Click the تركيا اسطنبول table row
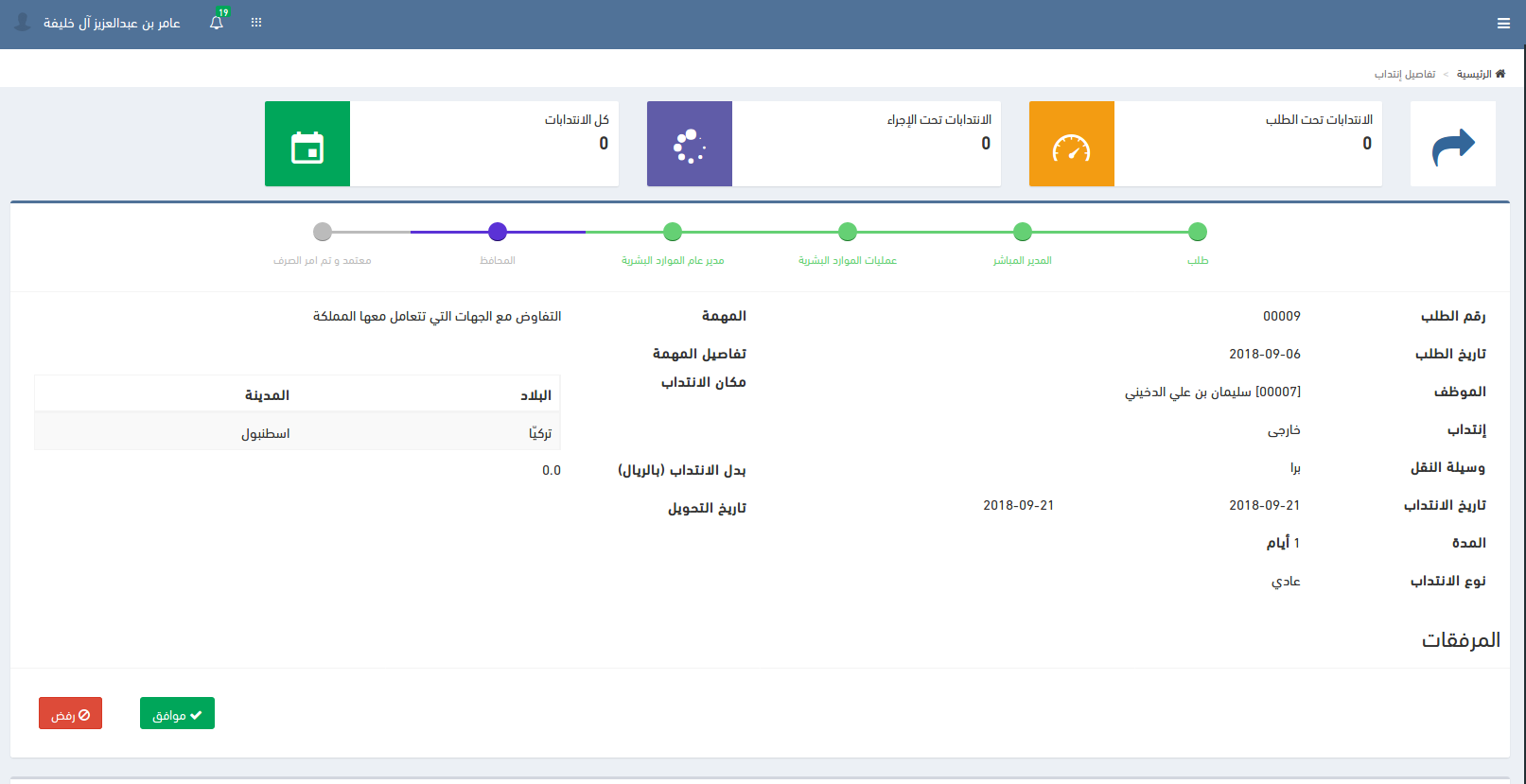The width and height of the screenshot is (1526, 784). [297, 433]
